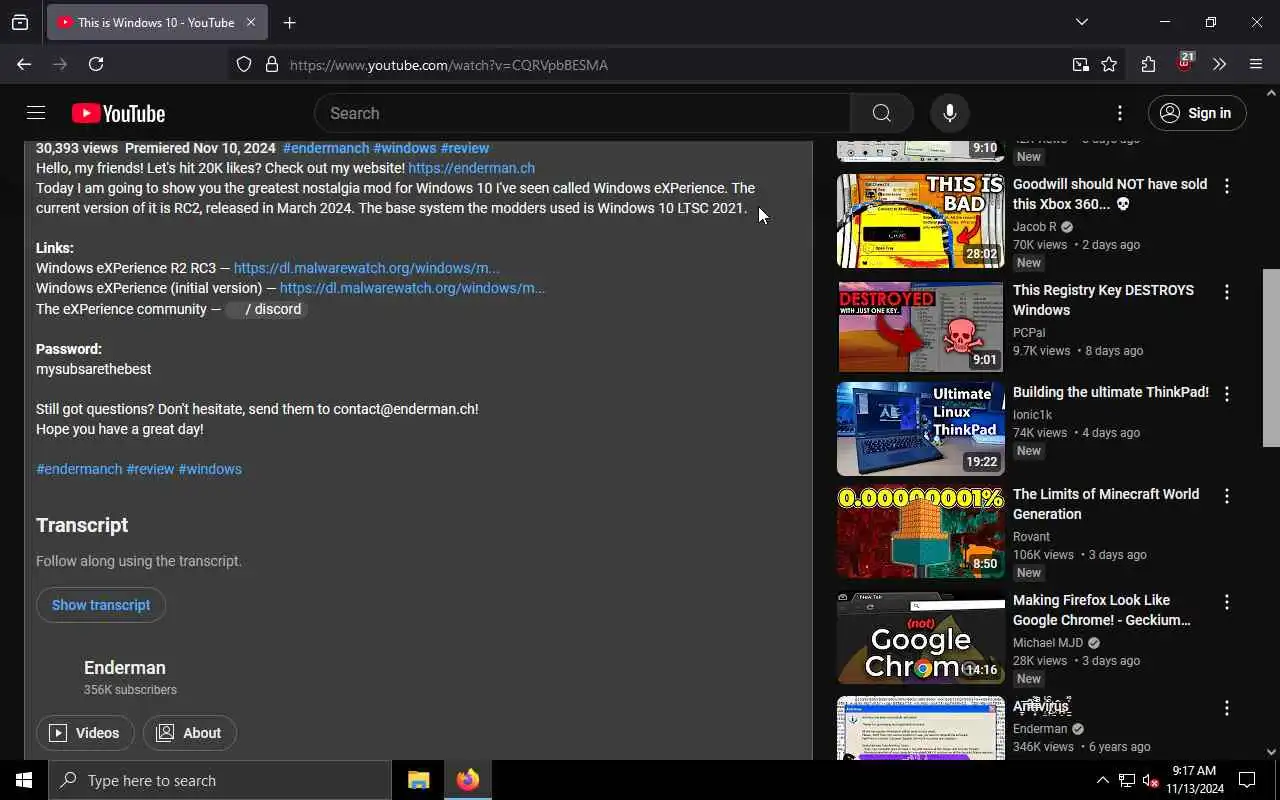Open File Explorer from the taskbar
The image size is (1280, 800).
pyautogui.click(x=418, y=780)
